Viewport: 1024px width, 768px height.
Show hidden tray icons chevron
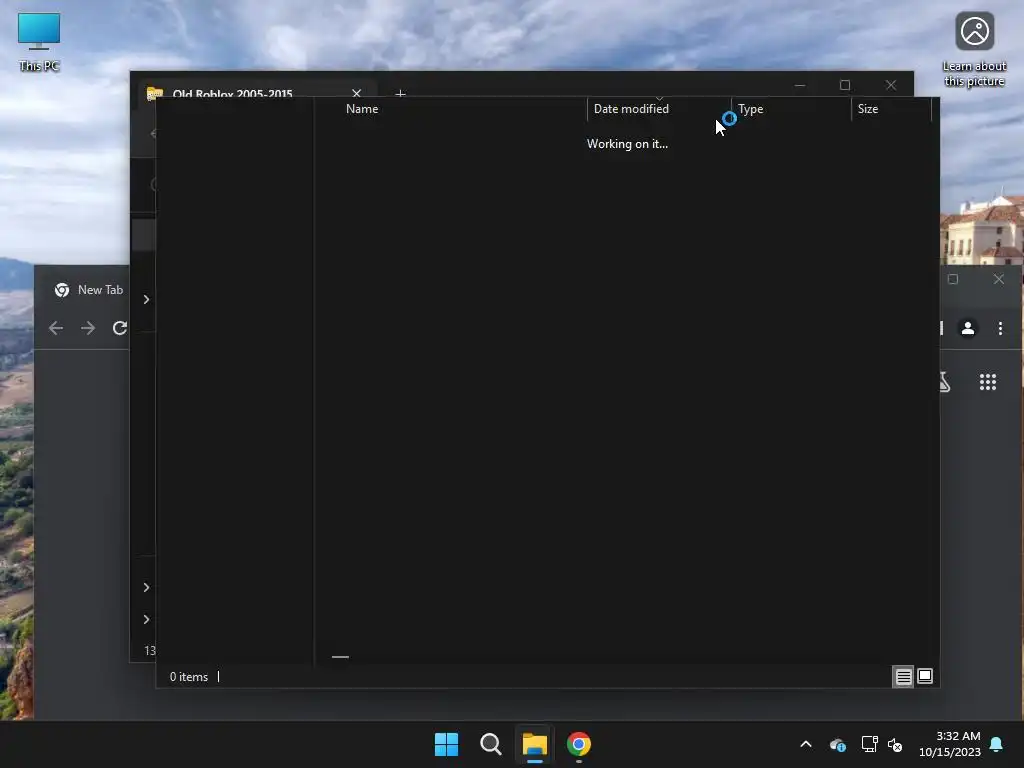point(806,744)
